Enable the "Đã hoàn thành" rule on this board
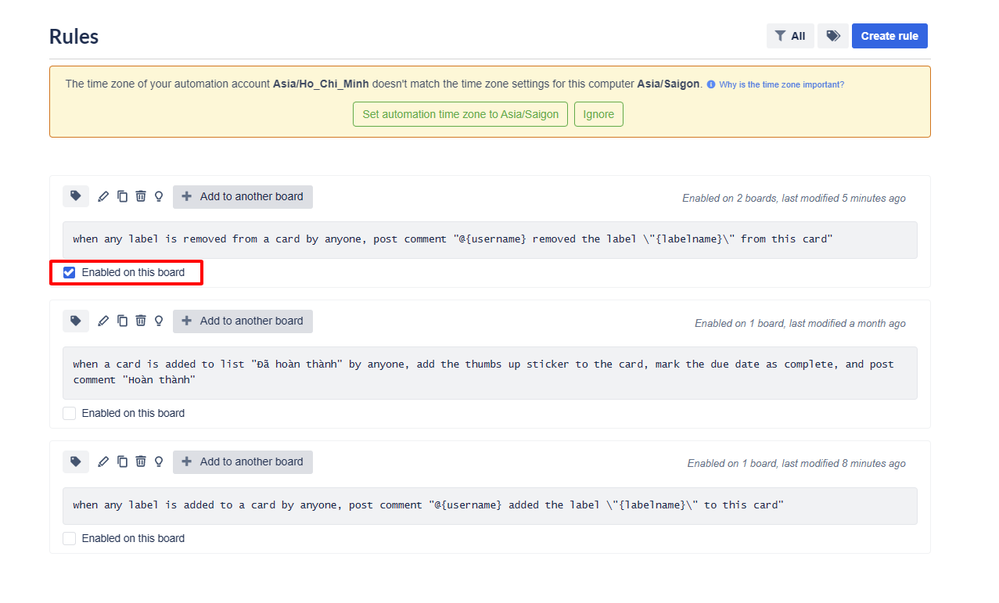 69,413
